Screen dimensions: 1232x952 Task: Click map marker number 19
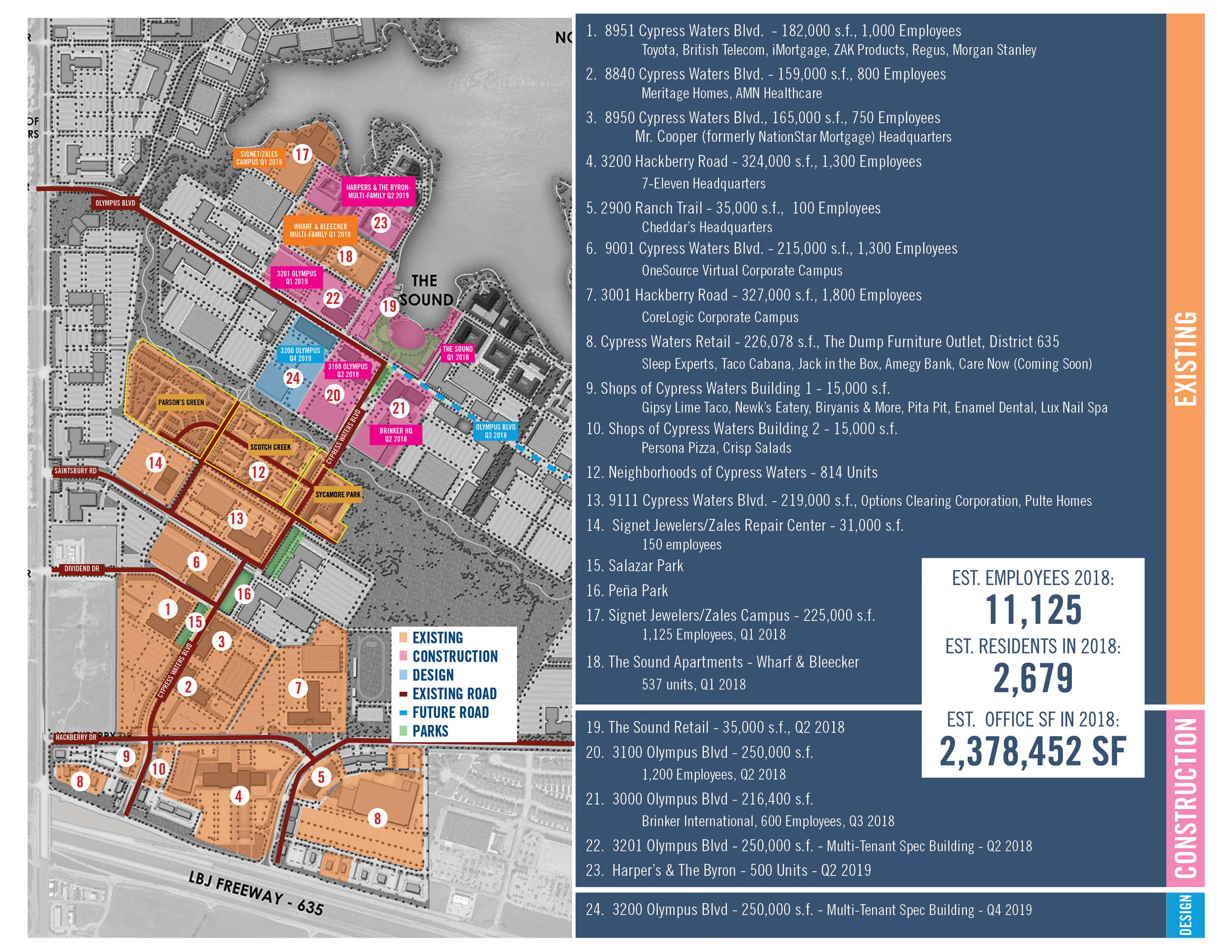tap(389, 306)
